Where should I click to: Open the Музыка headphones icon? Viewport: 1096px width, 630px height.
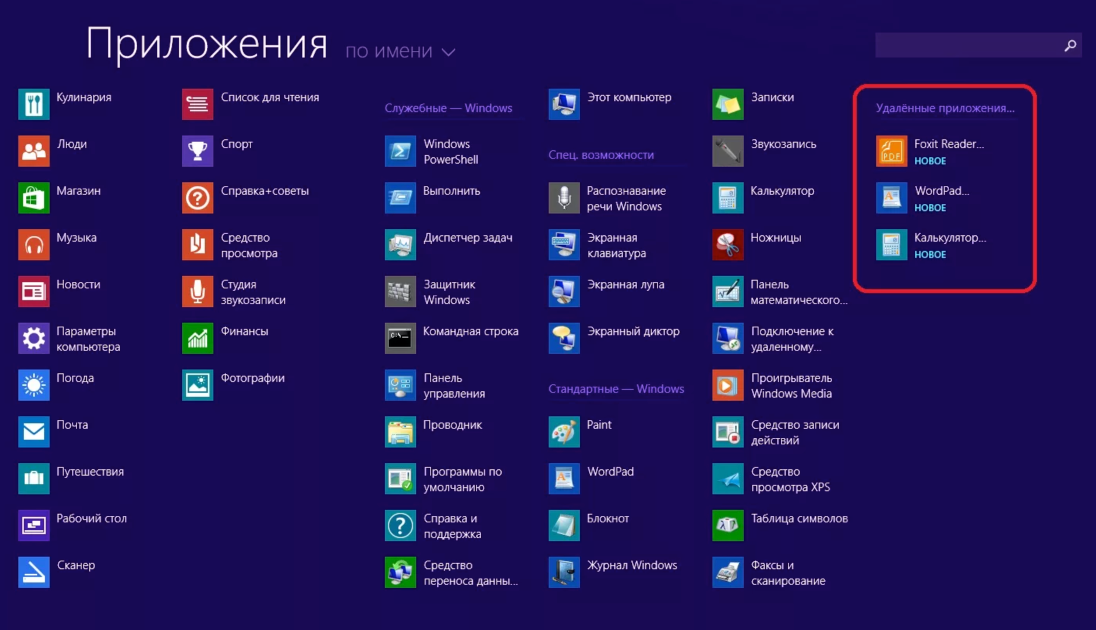click(34, 245)
